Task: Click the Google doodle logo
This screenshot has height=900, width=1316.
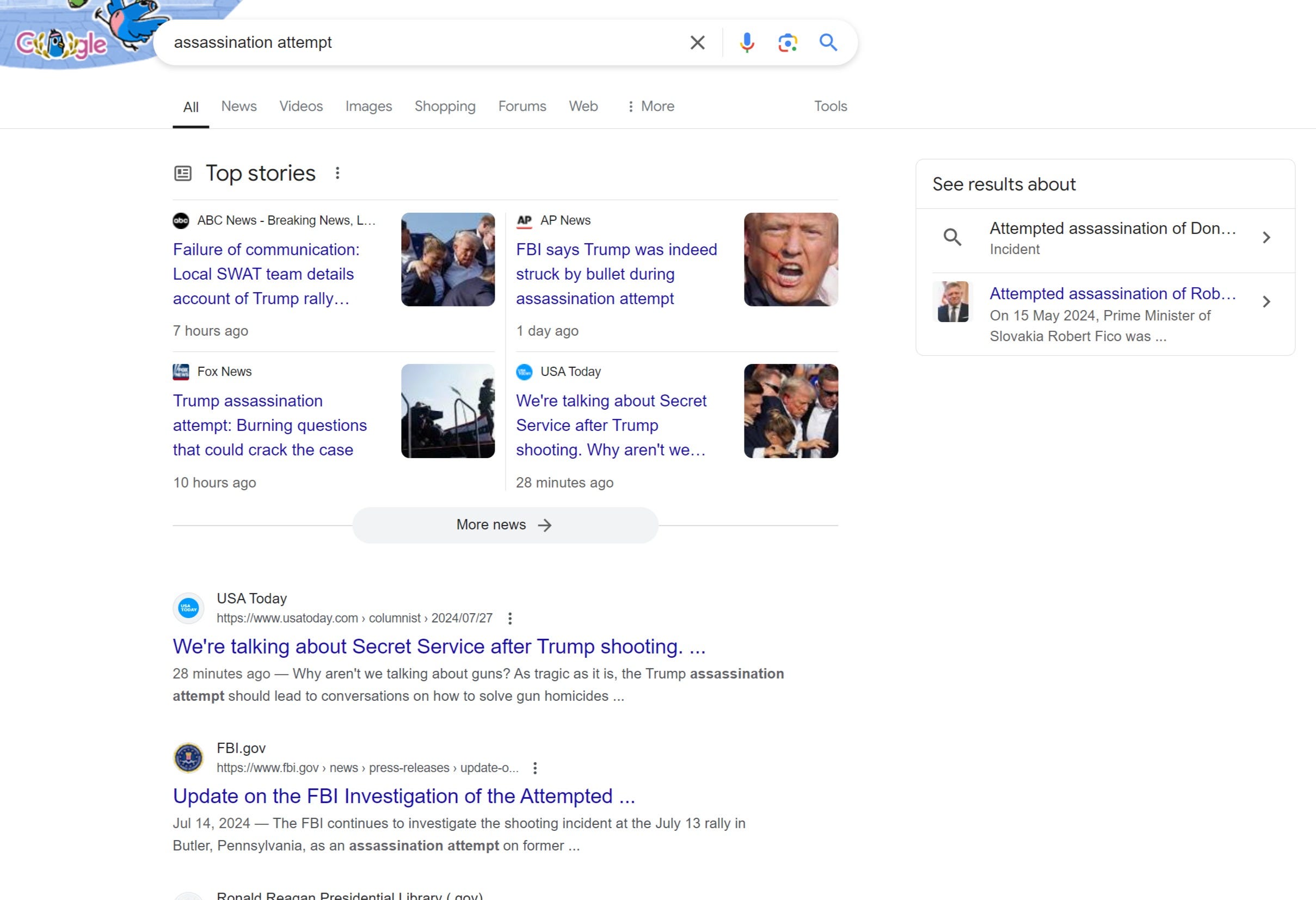Action: point(61,44)
